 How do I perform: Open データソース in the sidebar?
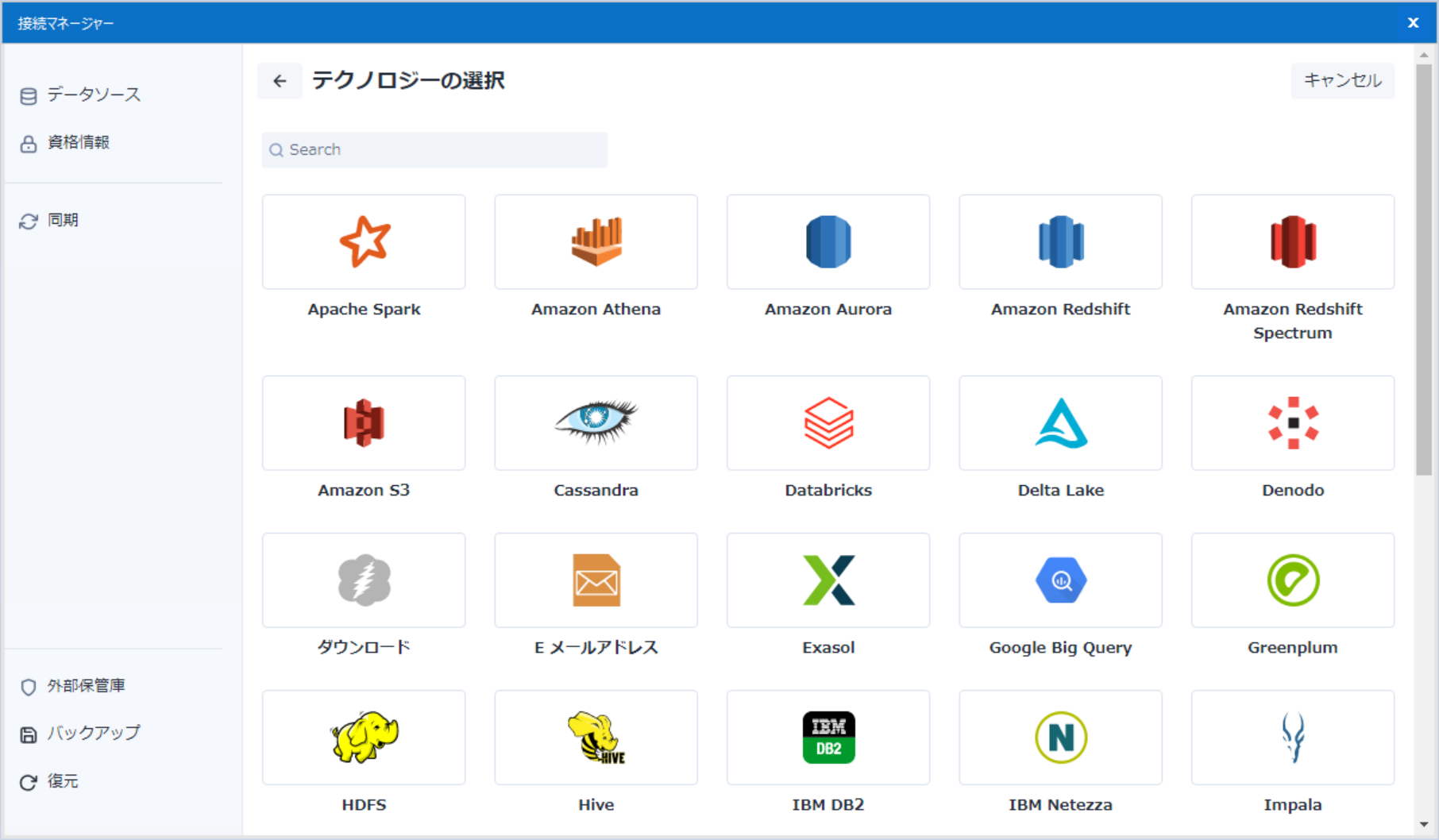click(x=80, y=94)
